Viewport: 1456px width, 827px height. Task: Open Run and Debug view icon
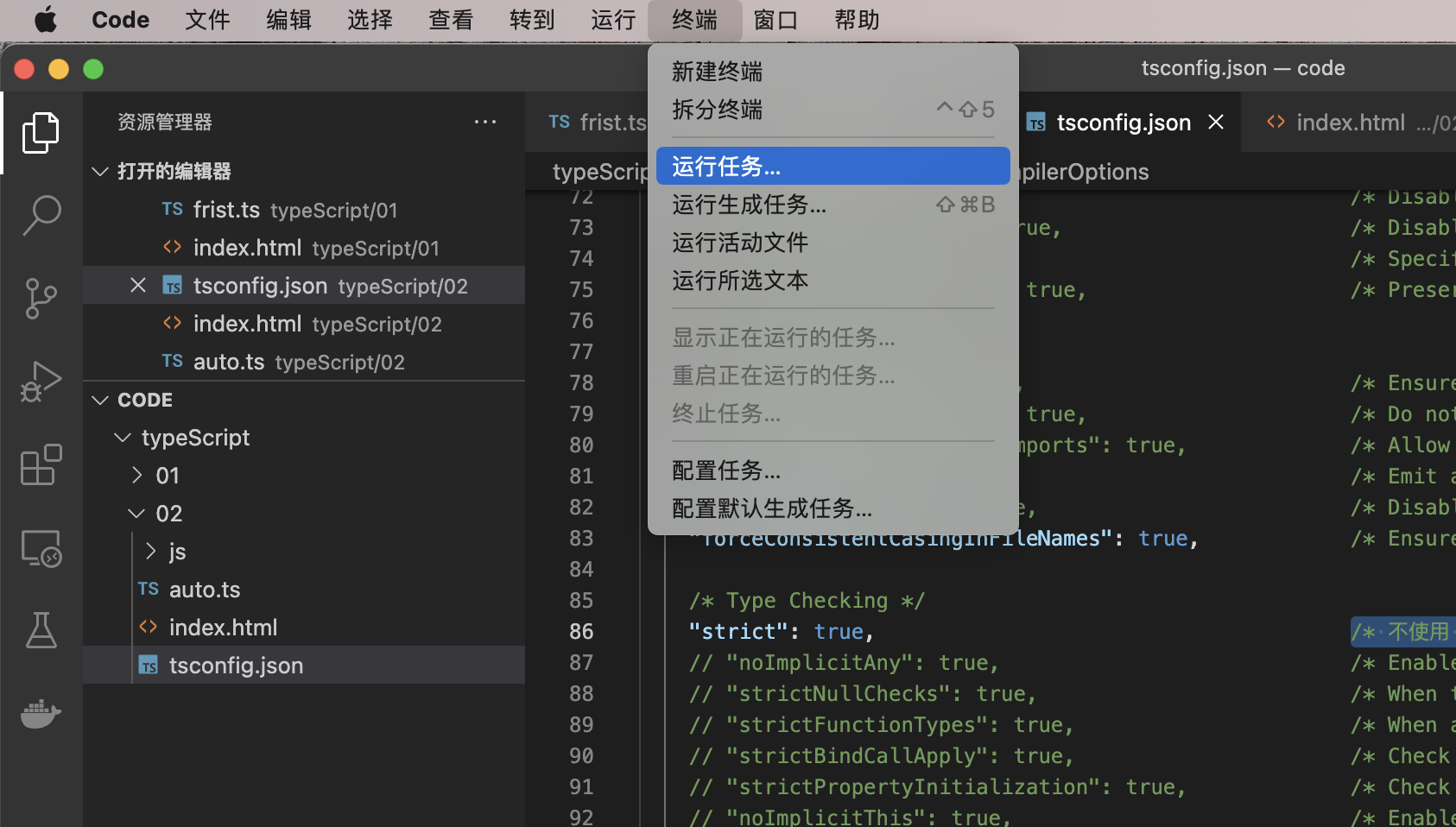pos(41,382)
